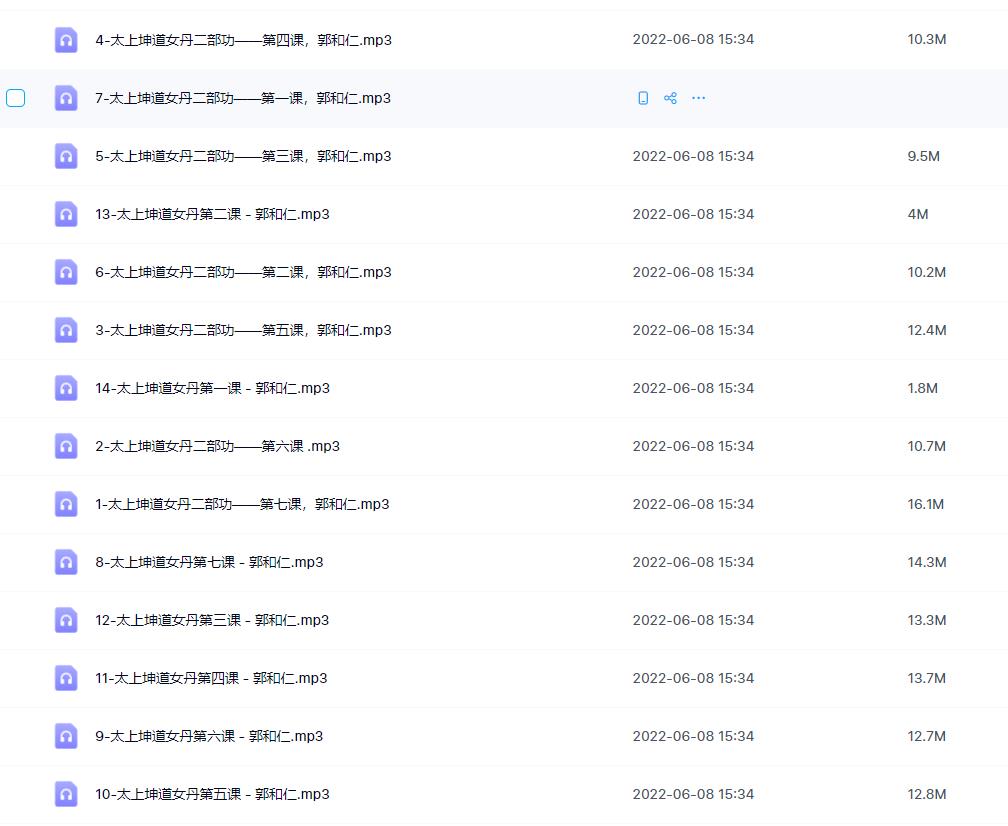Click the send-to-phone icon on the hovered row
This screenshot has width=1008, height=826.
(643, 97)
